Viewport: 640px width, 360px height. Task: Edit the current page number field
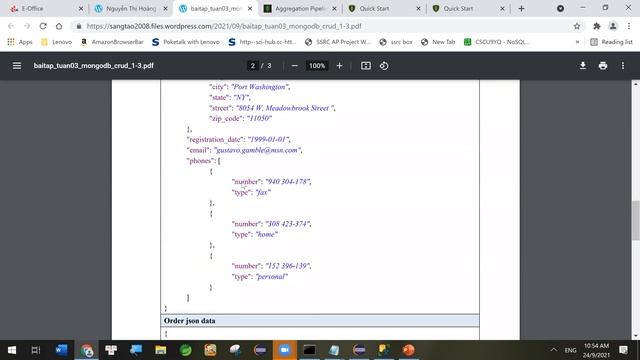[253, 66]
